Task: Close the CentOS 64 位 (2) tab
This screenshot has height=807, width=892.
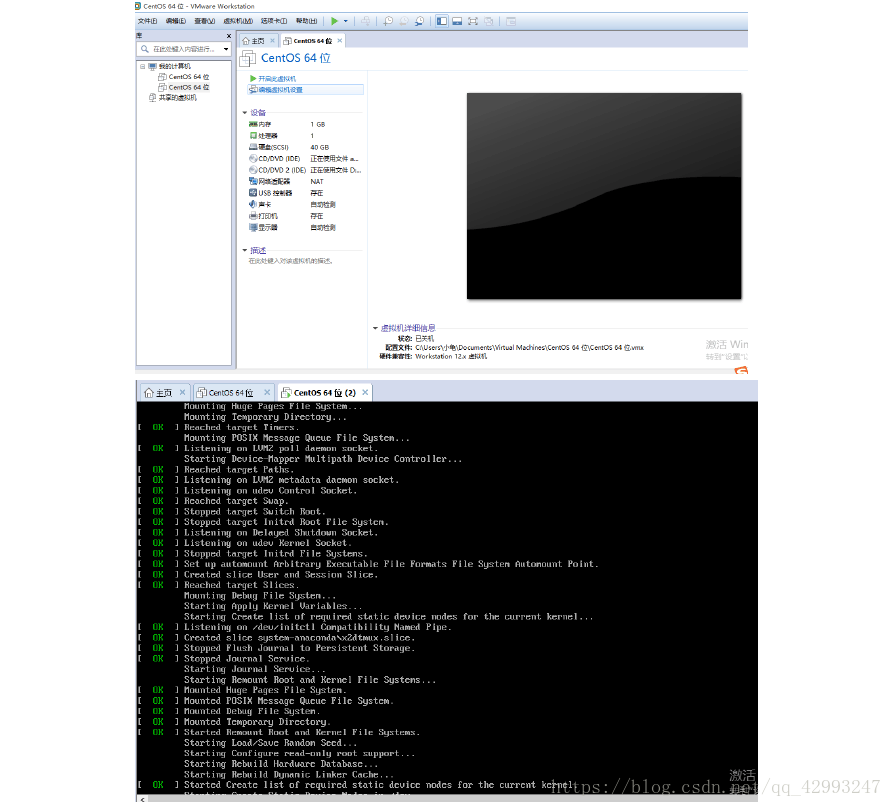Action: (365, 392)
